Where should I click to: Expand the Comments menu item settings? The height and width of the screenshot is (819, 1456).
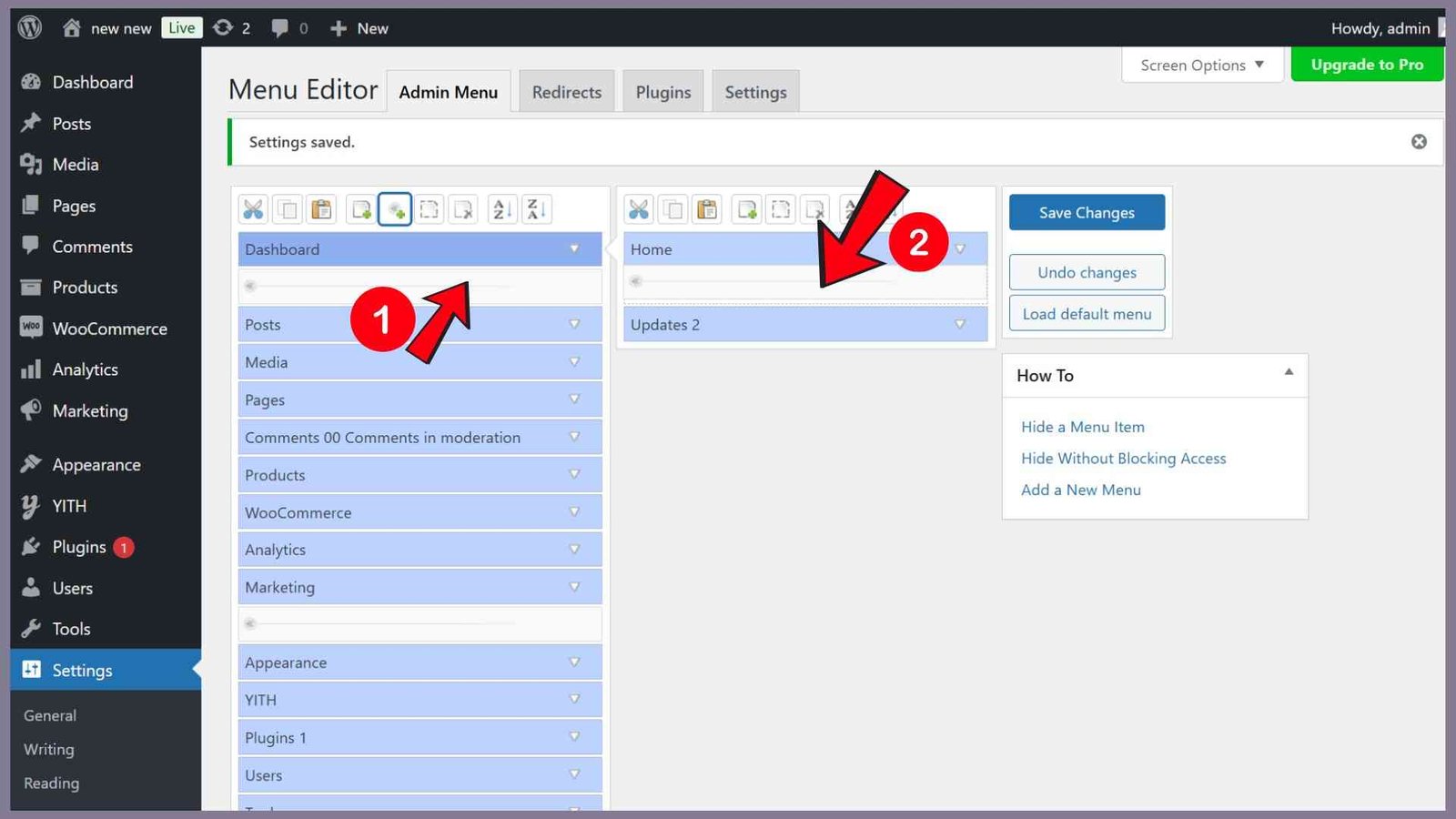[574, 437]
